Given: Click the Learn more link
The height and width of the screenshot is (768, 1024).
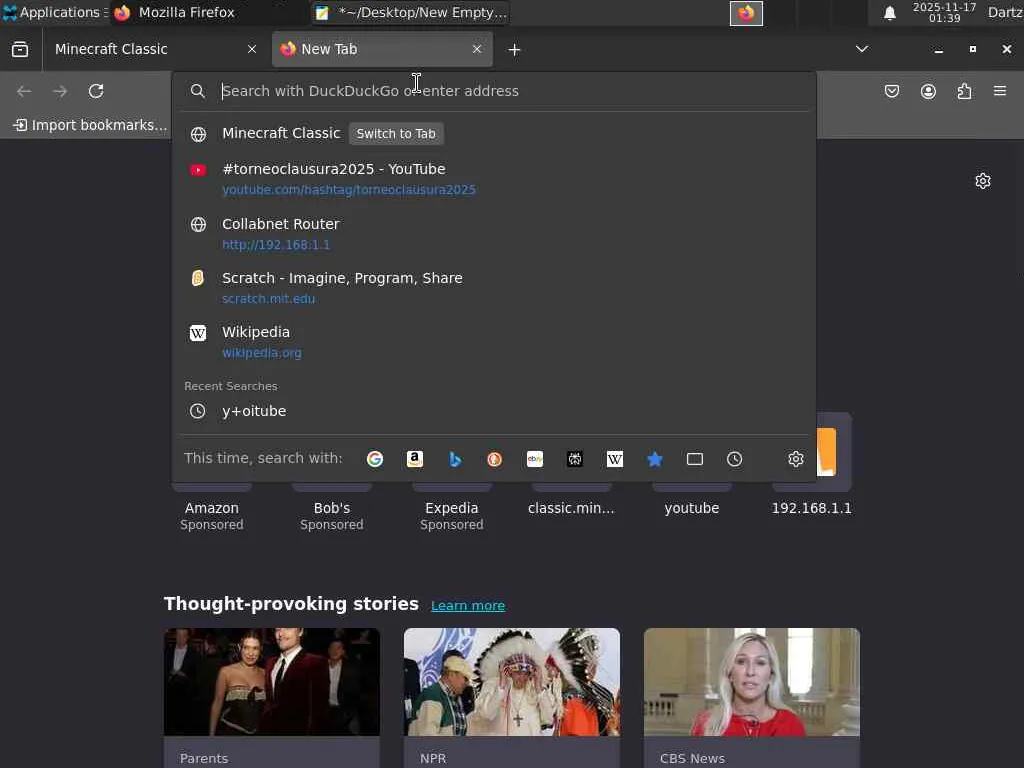Looking at the screenshot, I should pyautogui.click(x=468, y=605).
